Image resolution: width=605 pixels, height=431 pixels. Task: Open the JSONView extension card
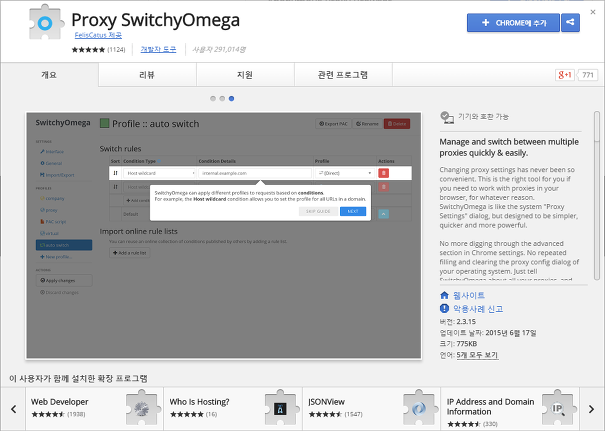pos(372,409)
